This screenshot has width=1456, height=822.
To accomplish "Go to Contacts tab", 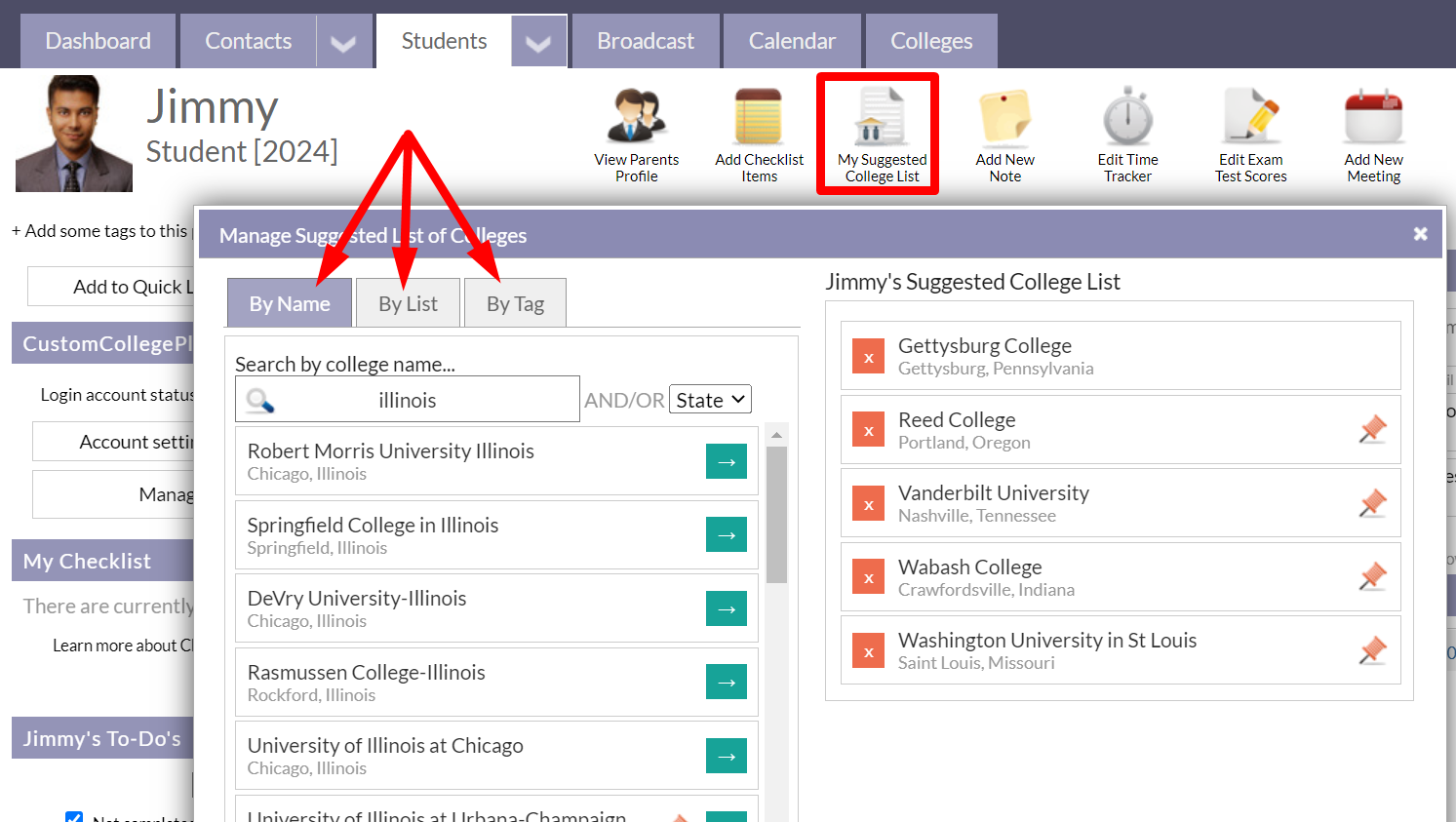I will pos(249,41).
